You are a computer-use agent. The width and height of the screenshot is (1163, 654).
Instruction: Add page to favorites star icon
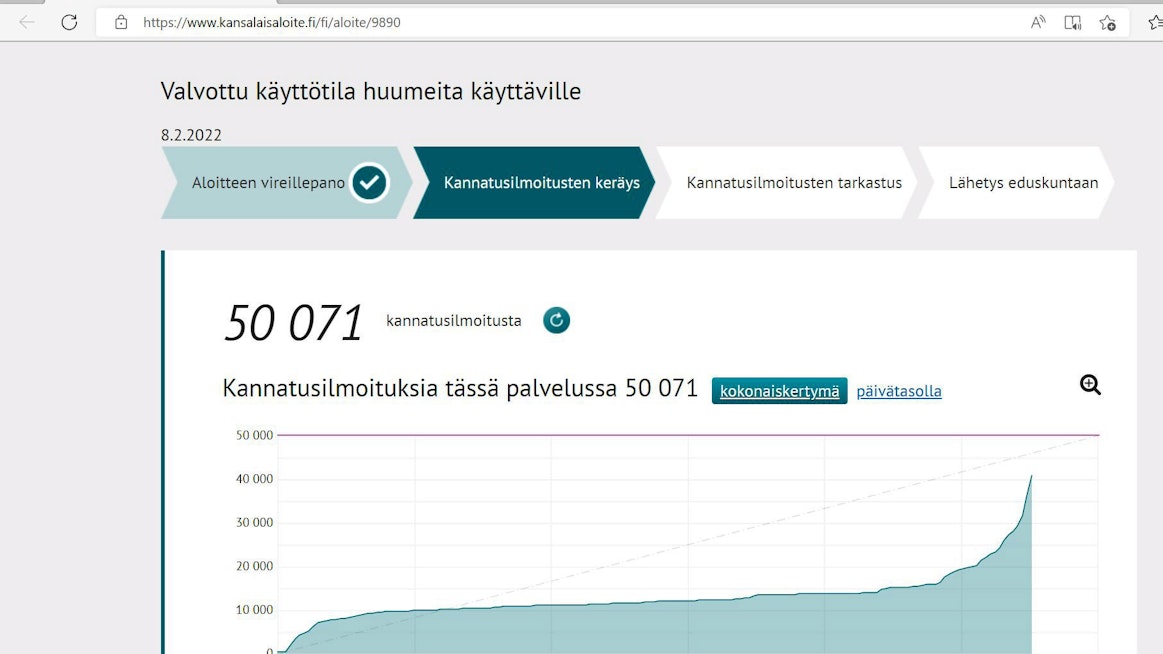pos(1107,23)
